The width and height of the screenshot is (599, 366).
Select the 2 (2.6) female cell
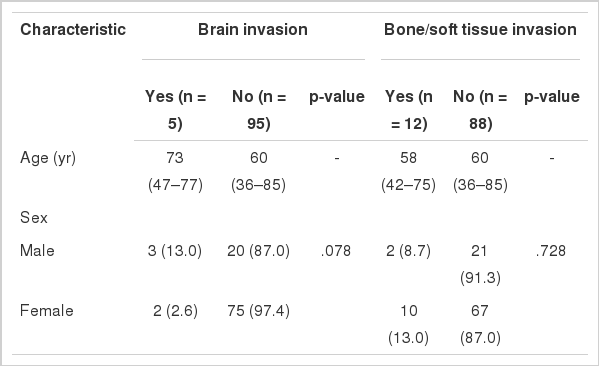click(x=175, y=310)
